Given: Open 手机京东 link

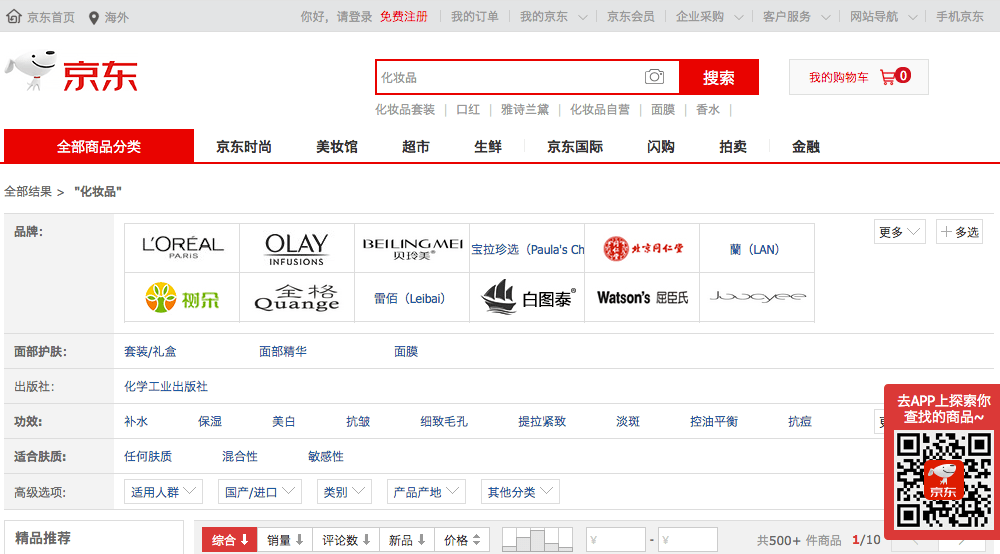Looking at the screenshot, I should [x=960, y=17].
